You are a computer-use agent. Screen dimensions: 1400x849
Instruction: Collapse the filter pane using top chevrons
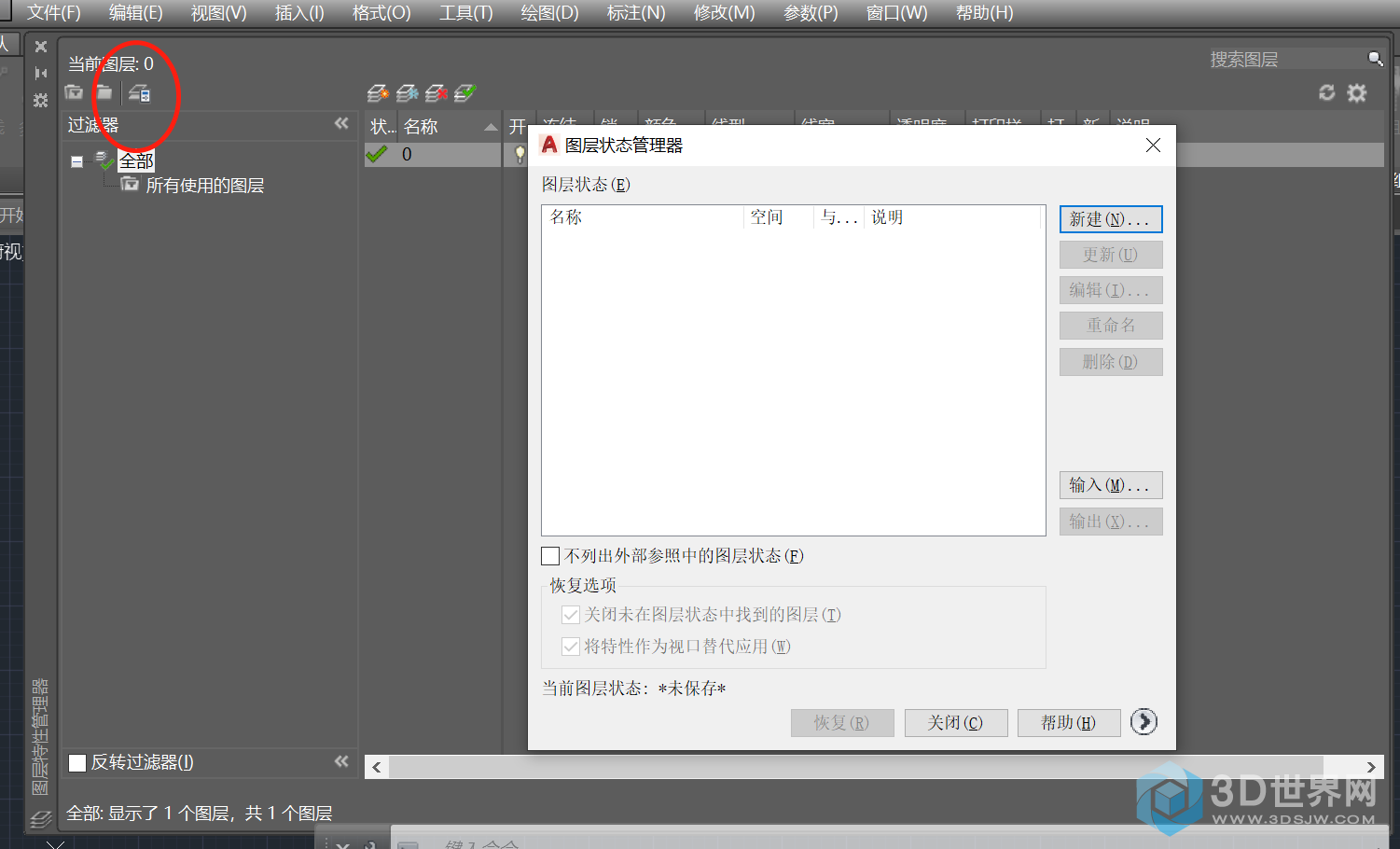(341, 124)
